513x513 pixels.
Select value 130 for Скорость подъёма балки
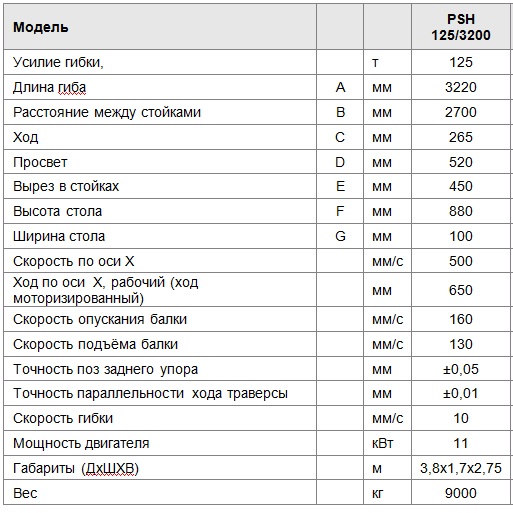coord(461,344)
